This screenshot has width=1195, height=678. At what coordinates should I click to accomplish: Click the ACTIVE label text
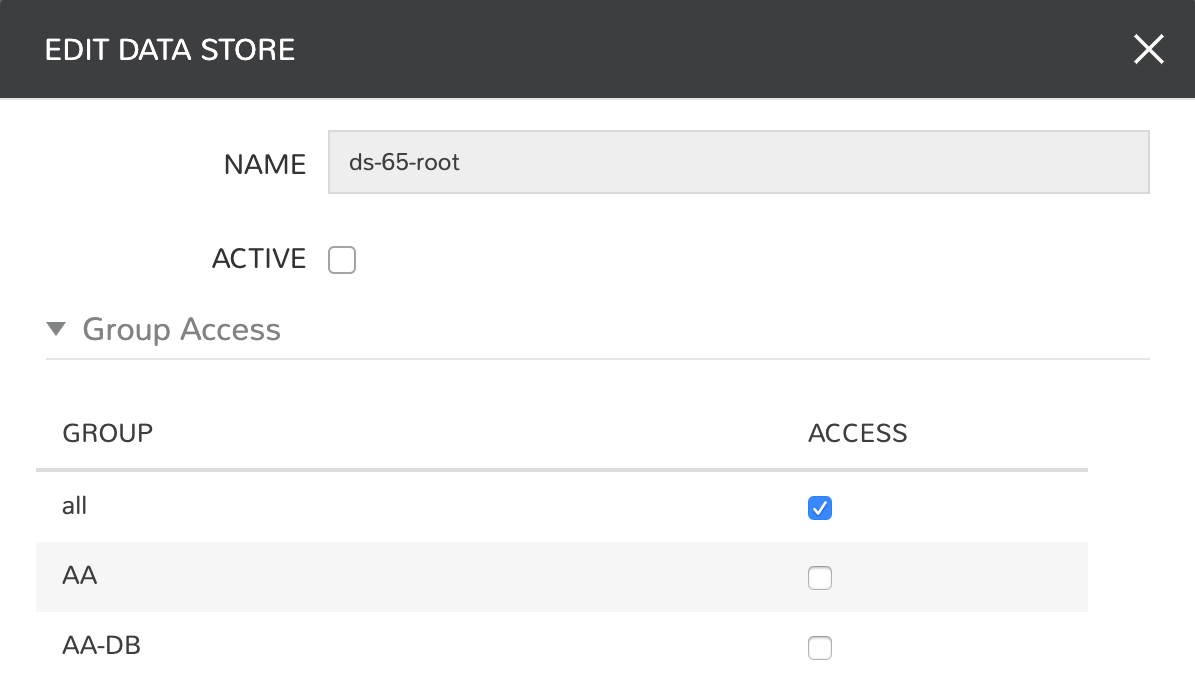pos(259,259)
